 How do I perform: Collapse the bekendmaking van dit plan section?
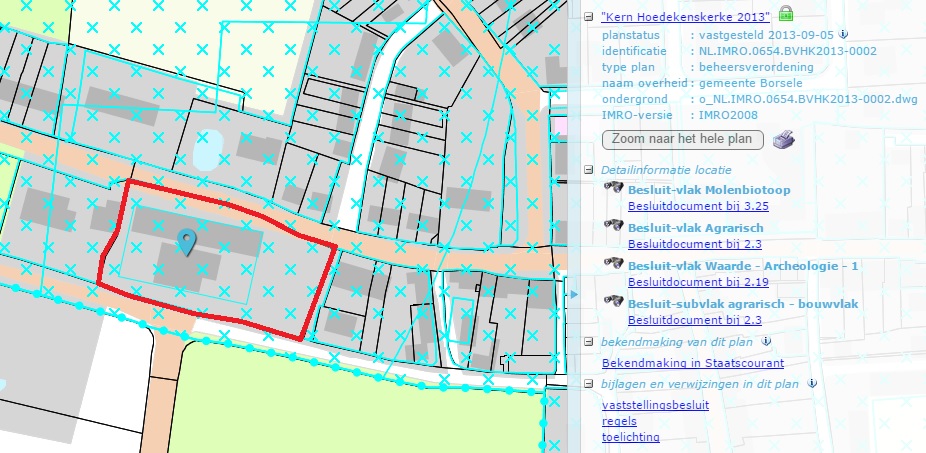(x=590, y=343)
